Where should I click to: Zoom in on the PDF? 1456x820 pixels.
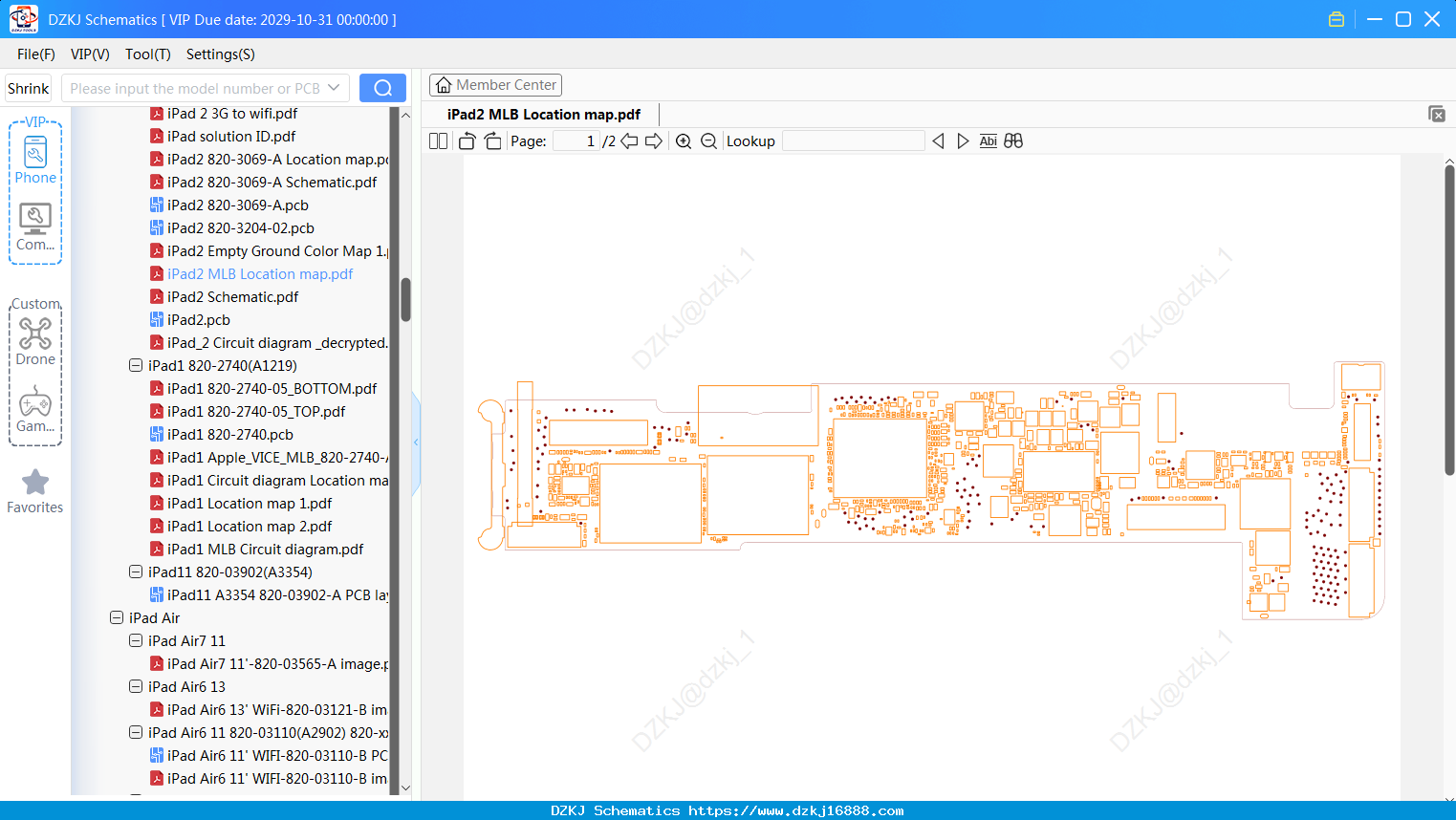[x=684, y=141]
